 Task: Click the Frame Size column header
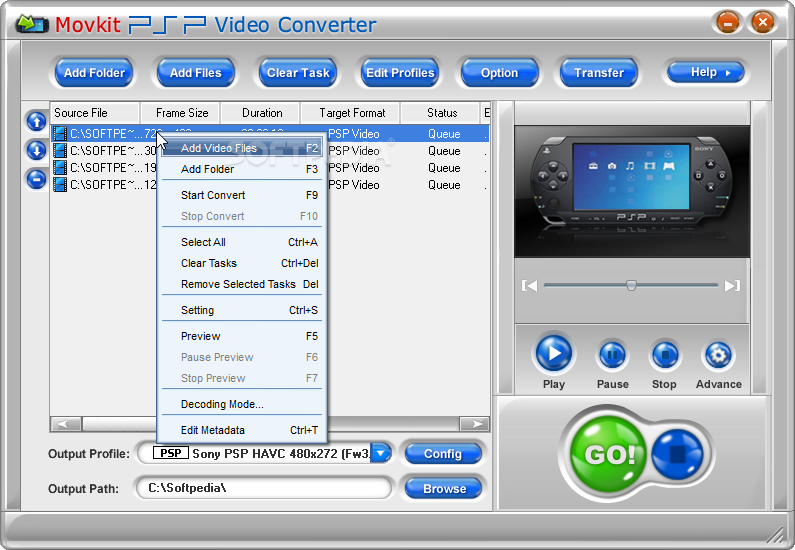click(181, 113)
